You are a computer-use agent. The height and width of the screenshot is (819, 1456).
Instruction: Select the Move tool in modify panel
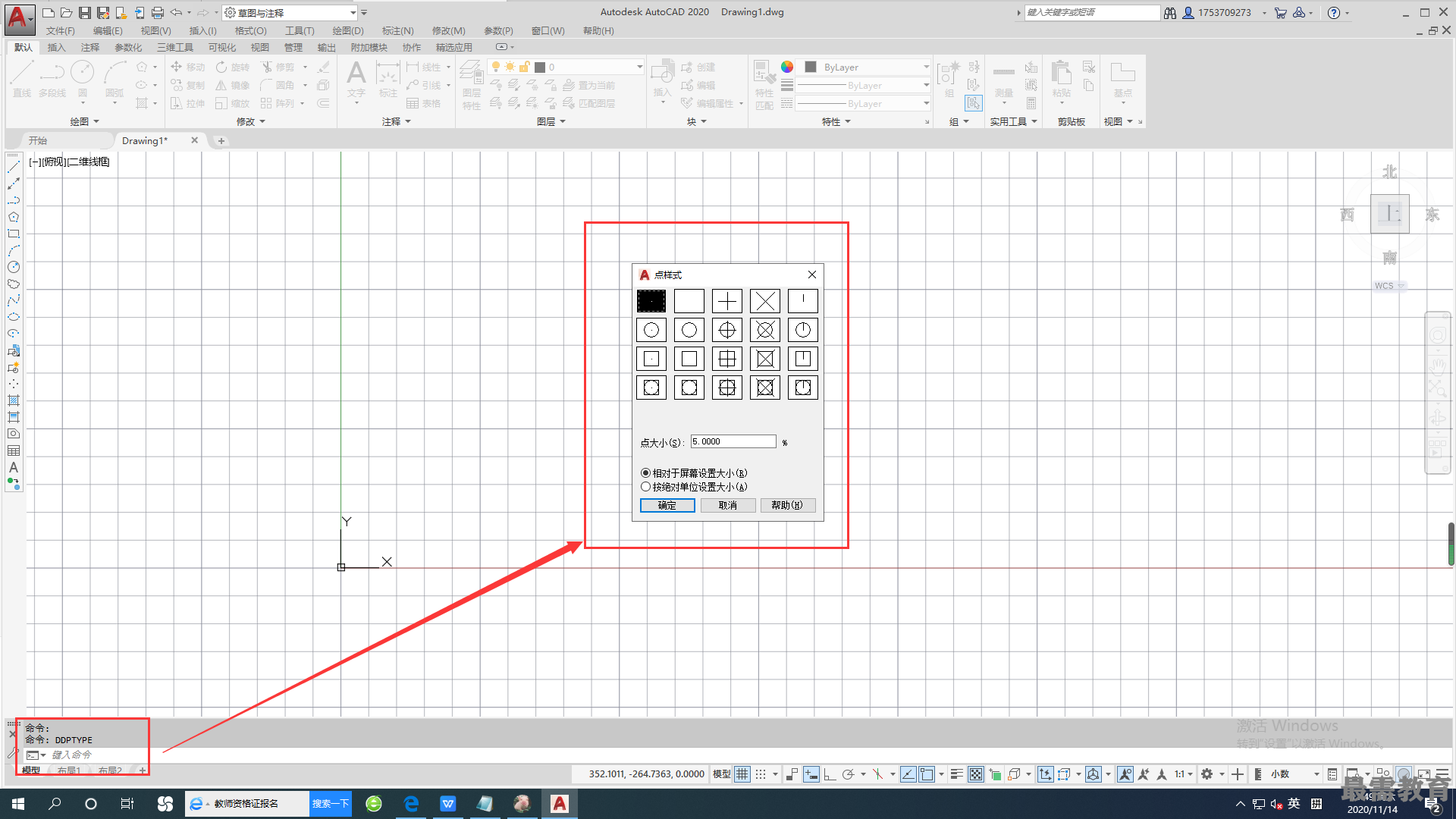click(x=187, y=67)
